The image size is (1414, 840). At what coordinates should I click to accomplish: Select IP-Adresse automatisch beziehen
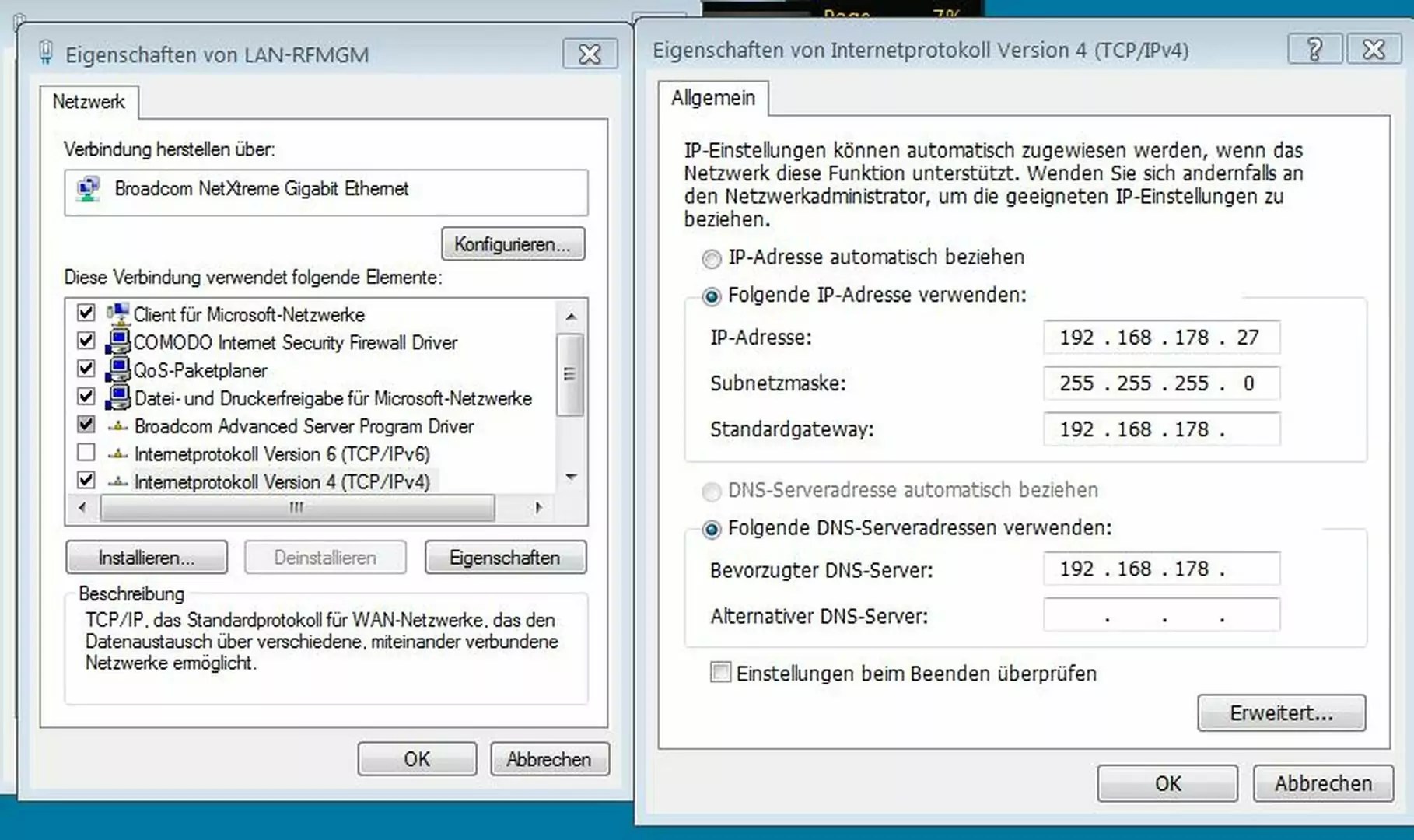pyautogui.click(x=710, y=258)
